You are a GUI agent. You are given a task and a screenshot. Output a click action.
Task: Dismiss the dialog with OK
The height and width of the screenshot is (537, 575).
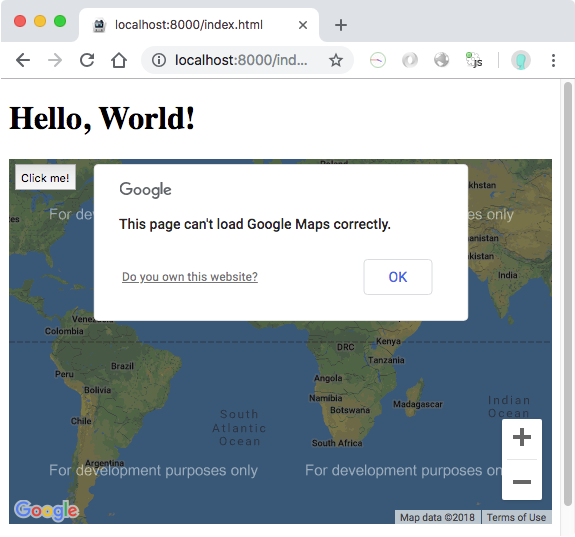click(x=398, y=277)
